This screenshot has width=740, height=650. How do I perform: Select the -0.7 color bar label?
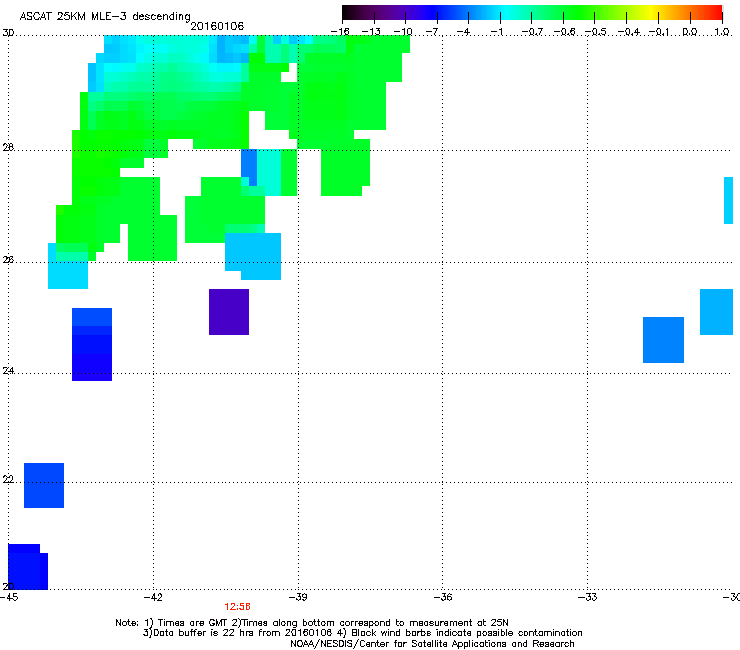(x=532, y=32)
